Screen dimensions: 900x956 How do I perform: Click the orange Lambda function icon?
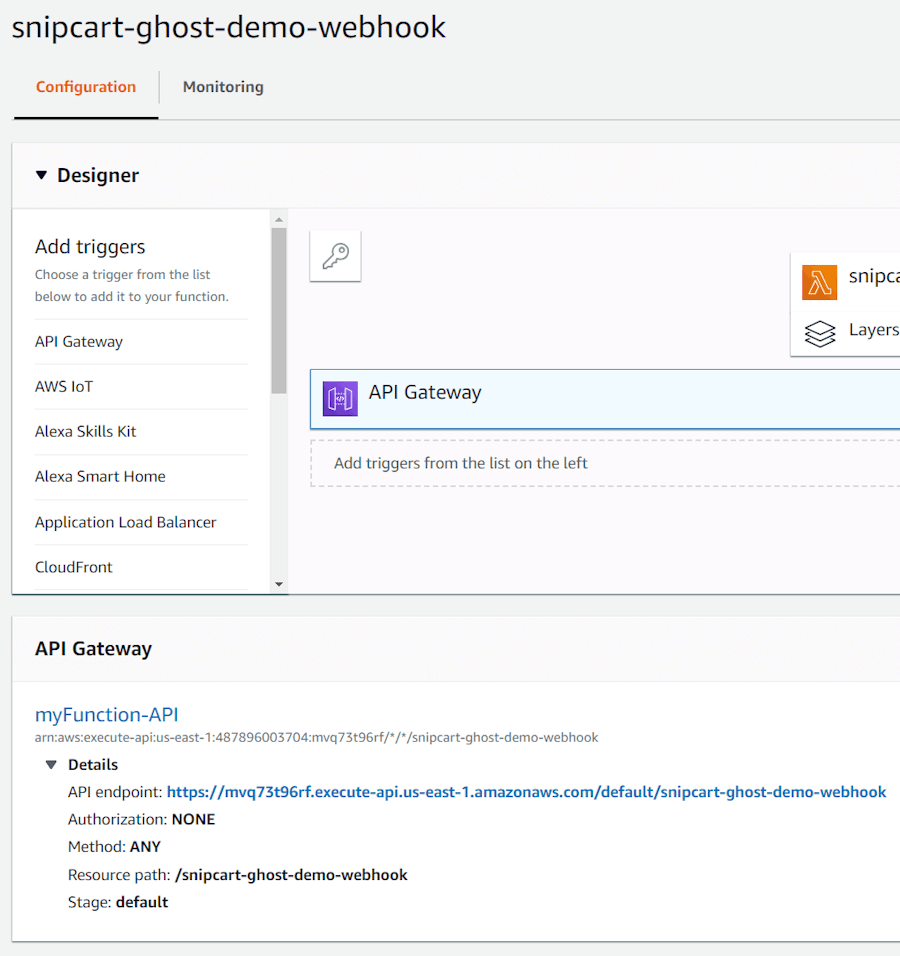tap(819, 282)
